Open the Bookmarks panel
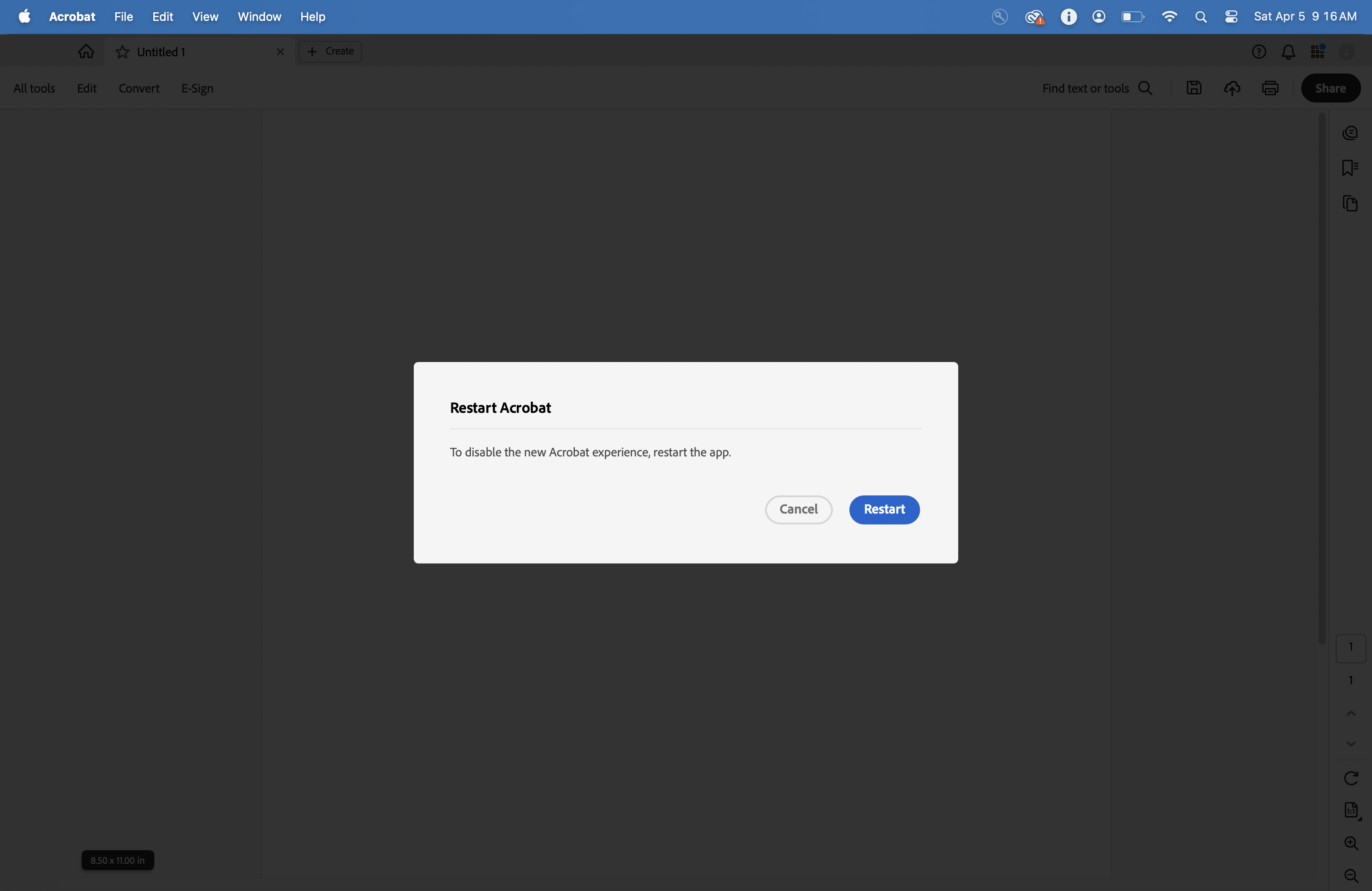1372x891 pixels. pyautogui.click(x=1351, y=168)
